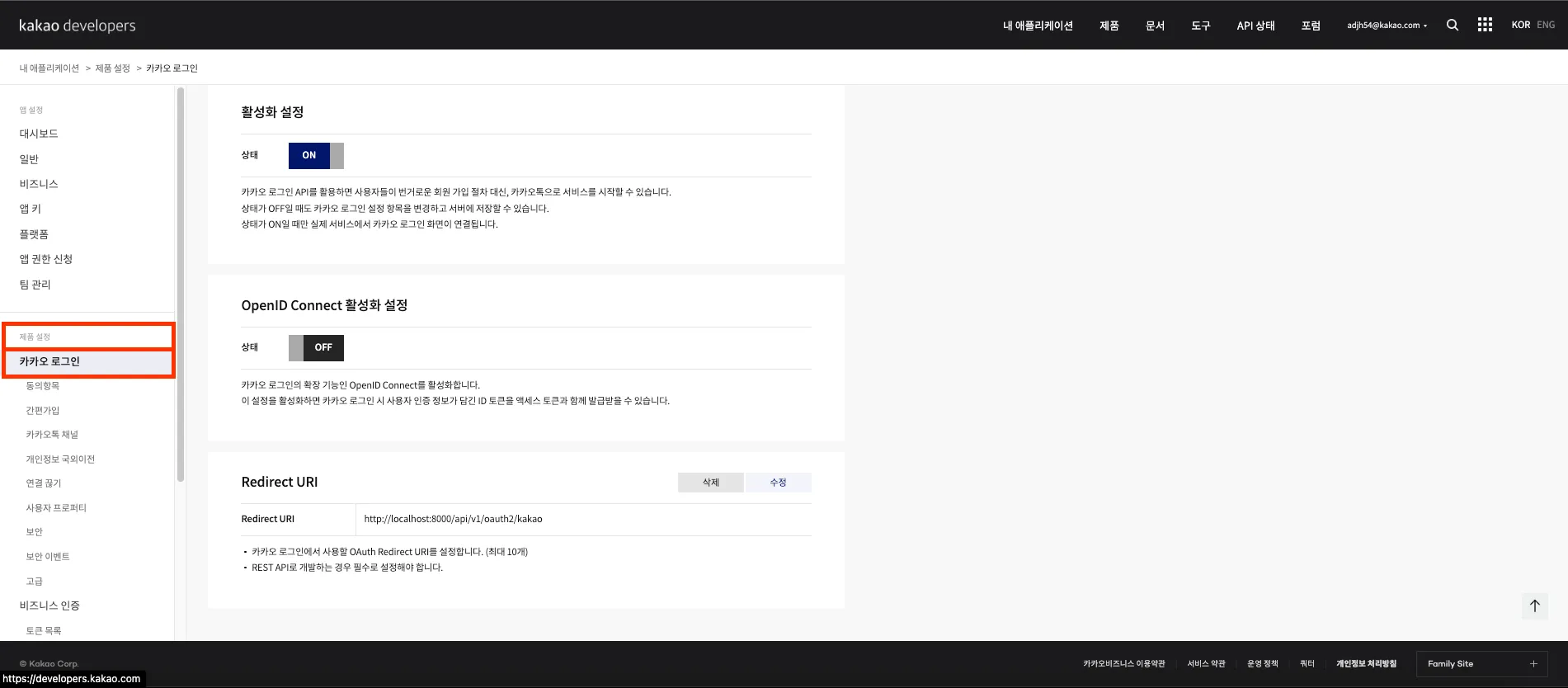Click the sidebar vertical scrollbar
The image size is (1568, 688).
pos(181,285)
